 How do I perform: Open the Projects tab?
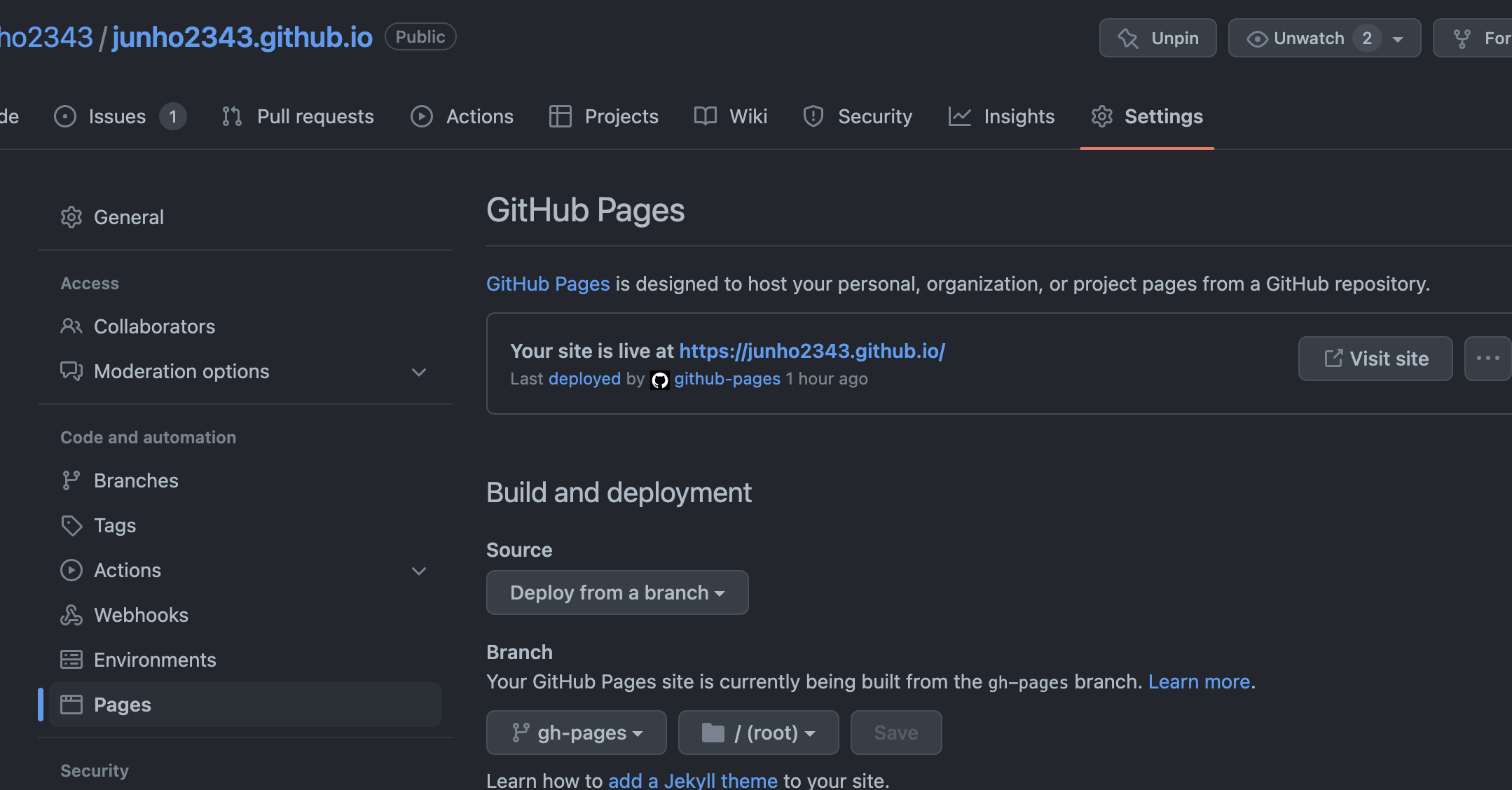[603, 116]
